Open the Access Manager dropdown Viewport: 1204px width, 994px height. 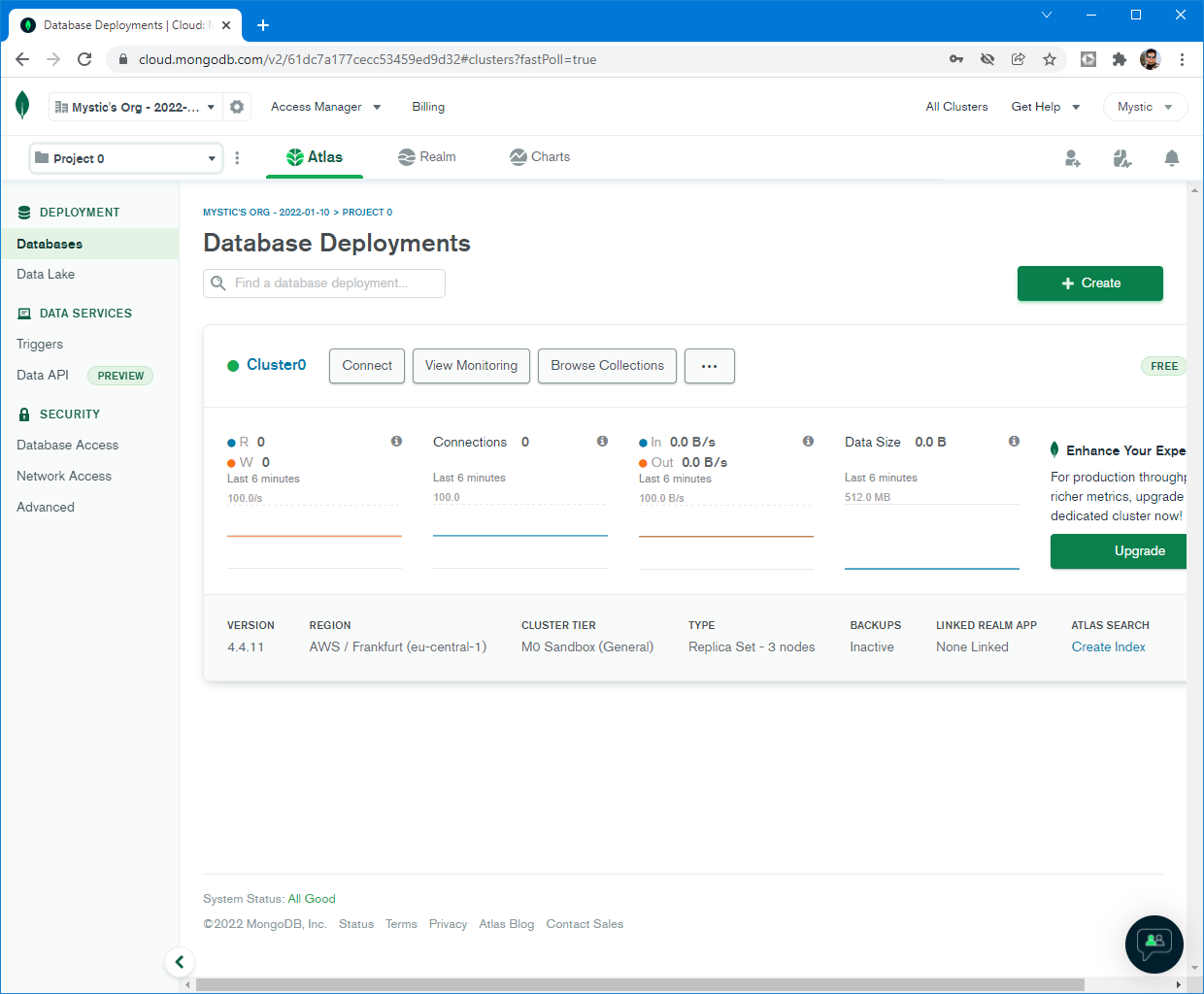point(325,107)
